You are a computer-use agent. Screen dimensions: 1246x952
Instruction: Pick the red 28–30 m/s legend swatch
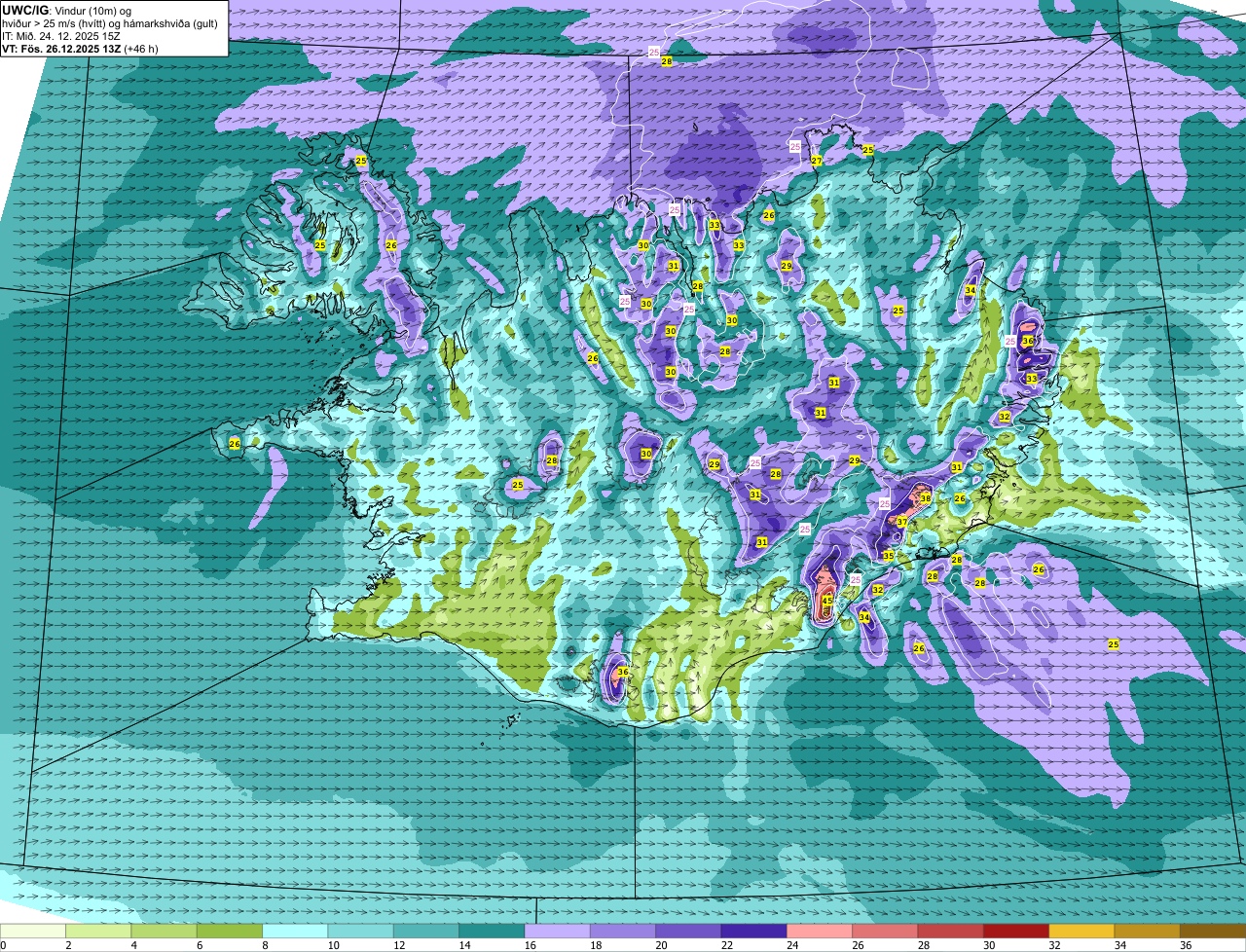tap(950, 931)
